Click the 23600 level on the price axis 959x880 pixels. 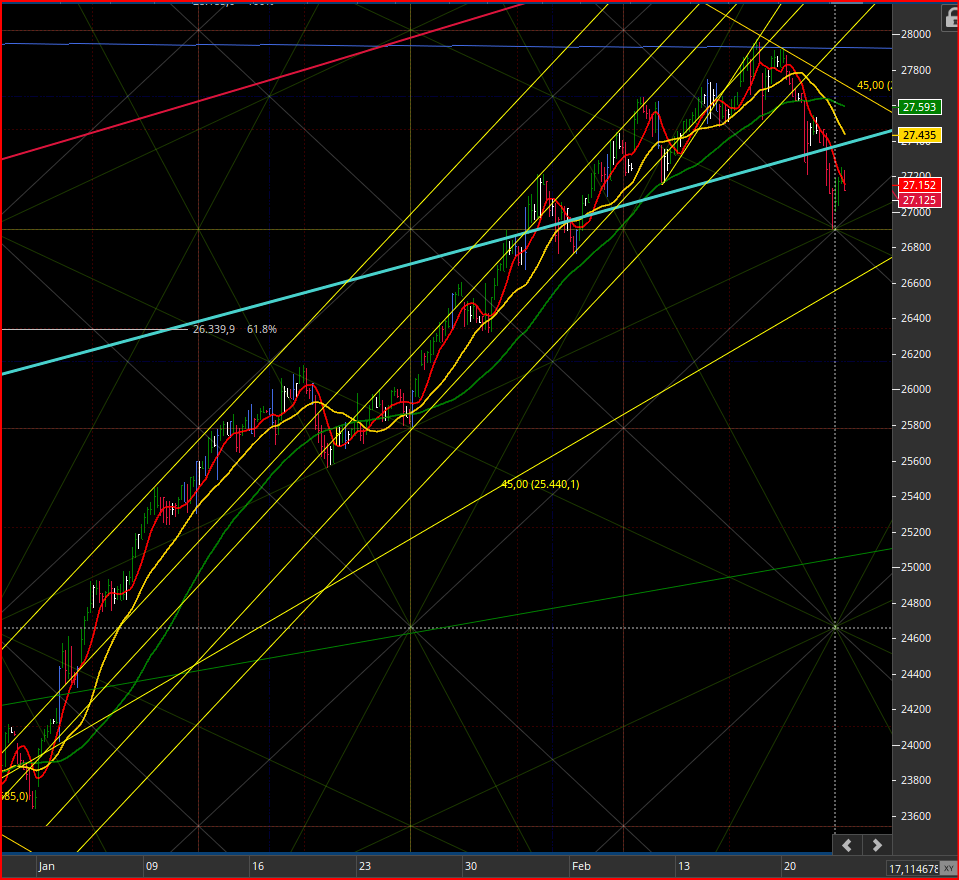point(916,816)
